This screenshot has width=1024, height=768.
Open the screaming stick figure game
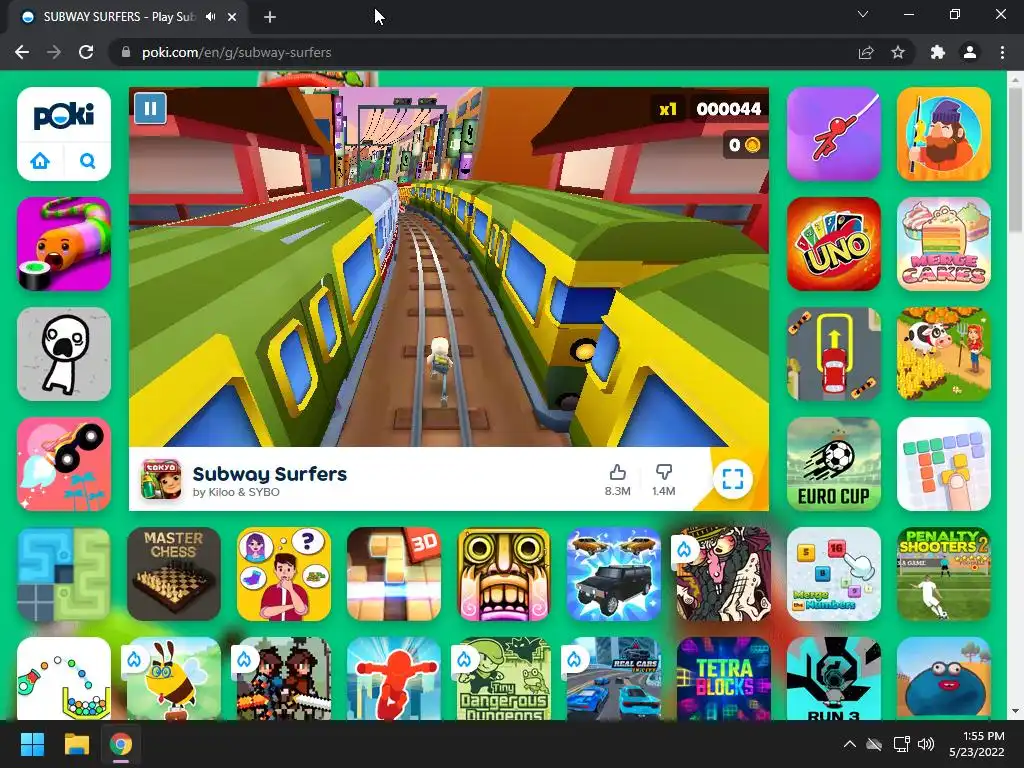click(x=64, y=354)
